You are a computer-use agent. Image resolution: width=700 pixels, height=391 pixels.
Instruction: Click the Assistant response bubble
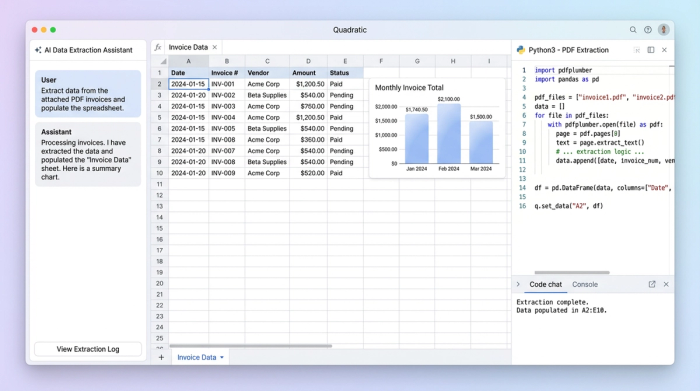tap(88, 154)
